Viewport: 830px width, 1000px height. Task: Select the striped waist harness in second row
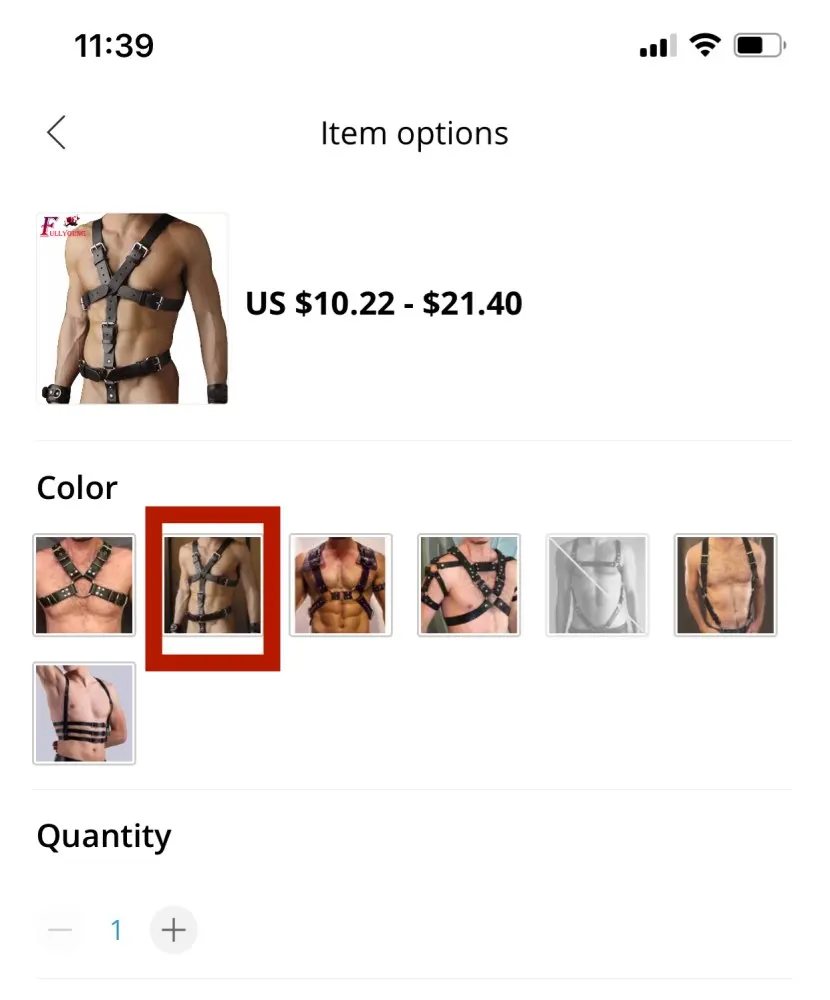click(84, 713)
